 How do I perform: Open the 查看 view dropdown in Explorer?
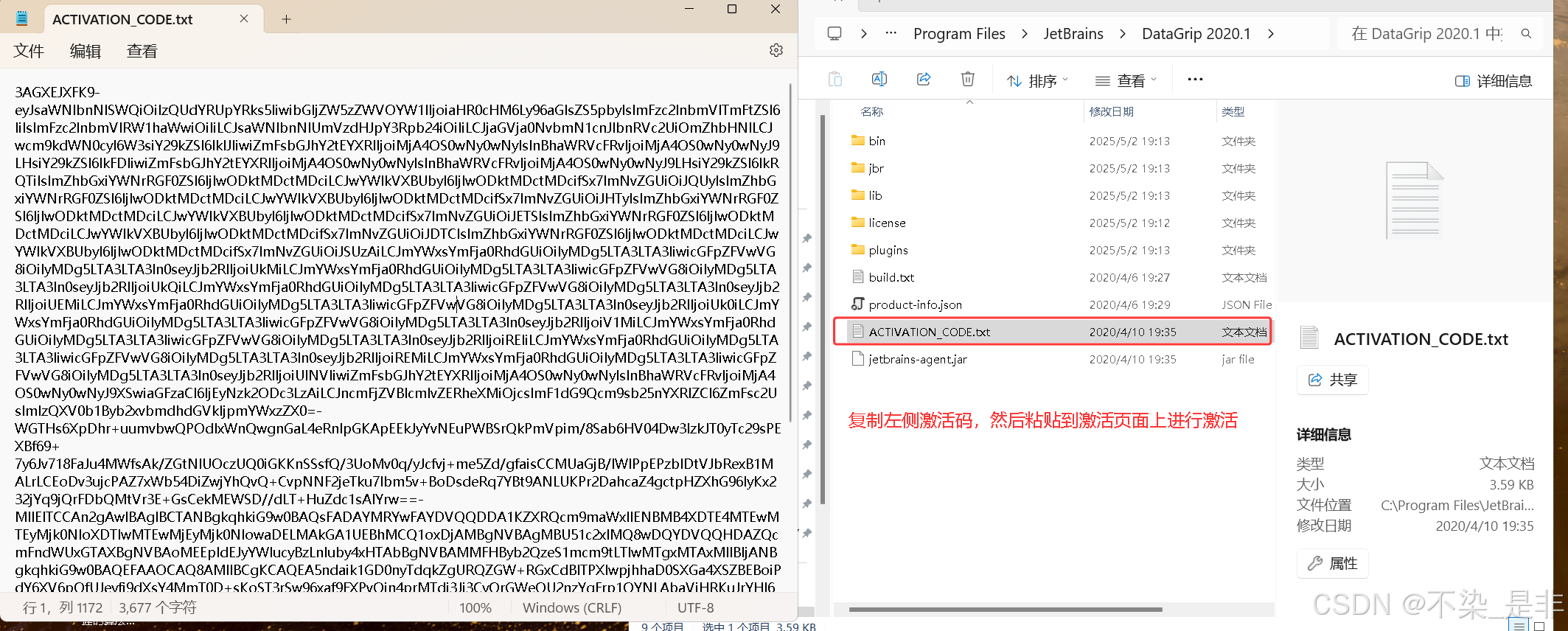coord(1126,80)
